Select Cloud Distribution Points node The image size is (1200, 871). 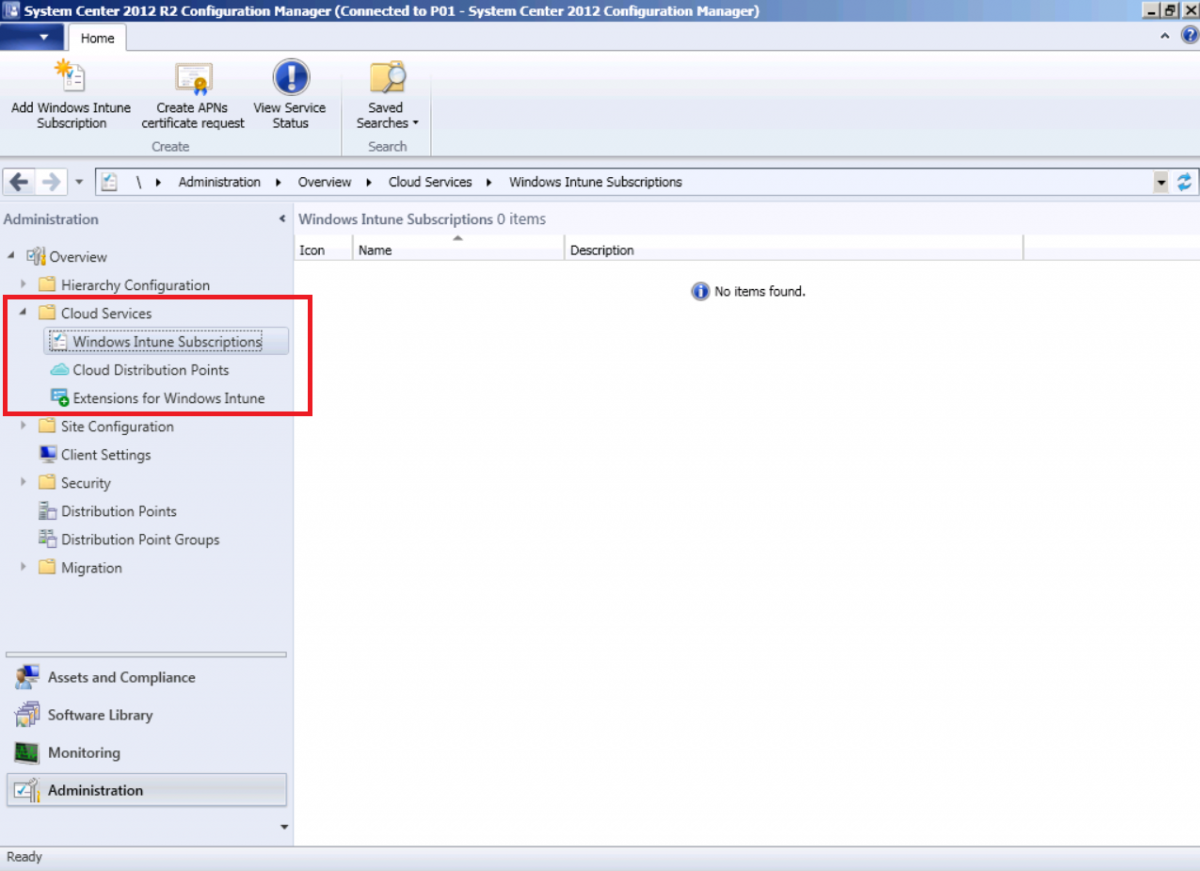coord(151,370)
